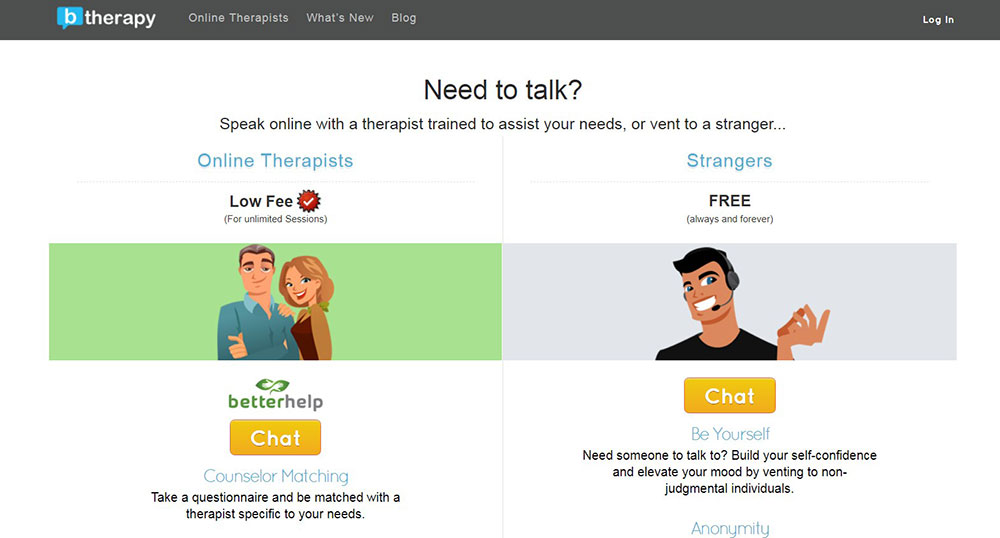Screen dimensions: 1000x538
Task: Select the Online Therapists heading
Action: 275,161
